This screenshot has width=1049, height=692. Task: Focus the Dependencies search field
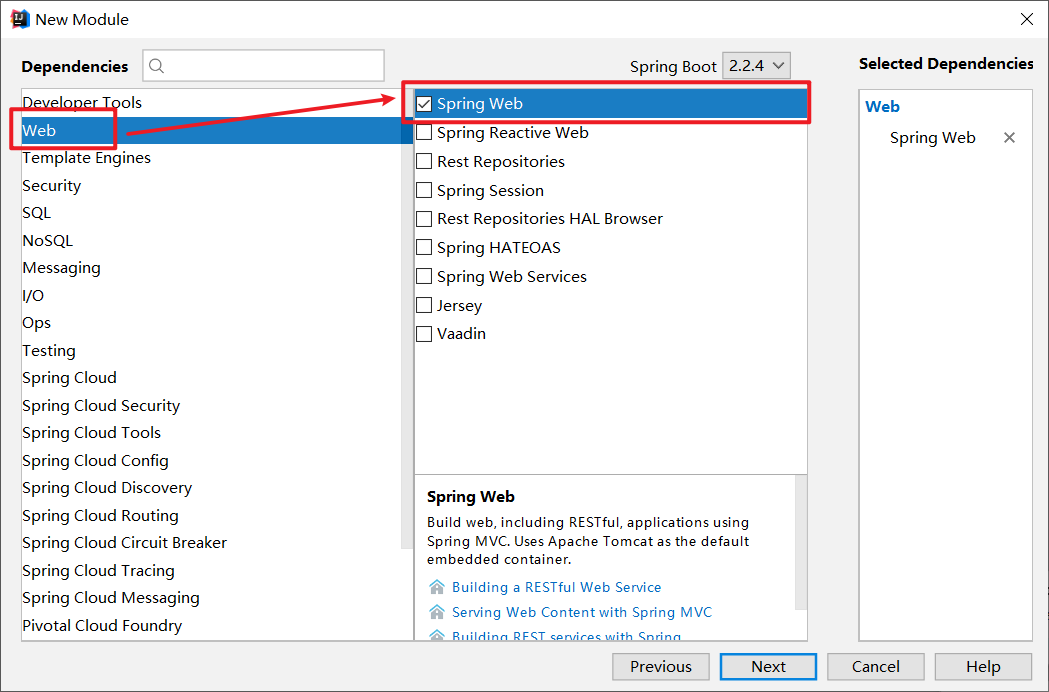272,67
